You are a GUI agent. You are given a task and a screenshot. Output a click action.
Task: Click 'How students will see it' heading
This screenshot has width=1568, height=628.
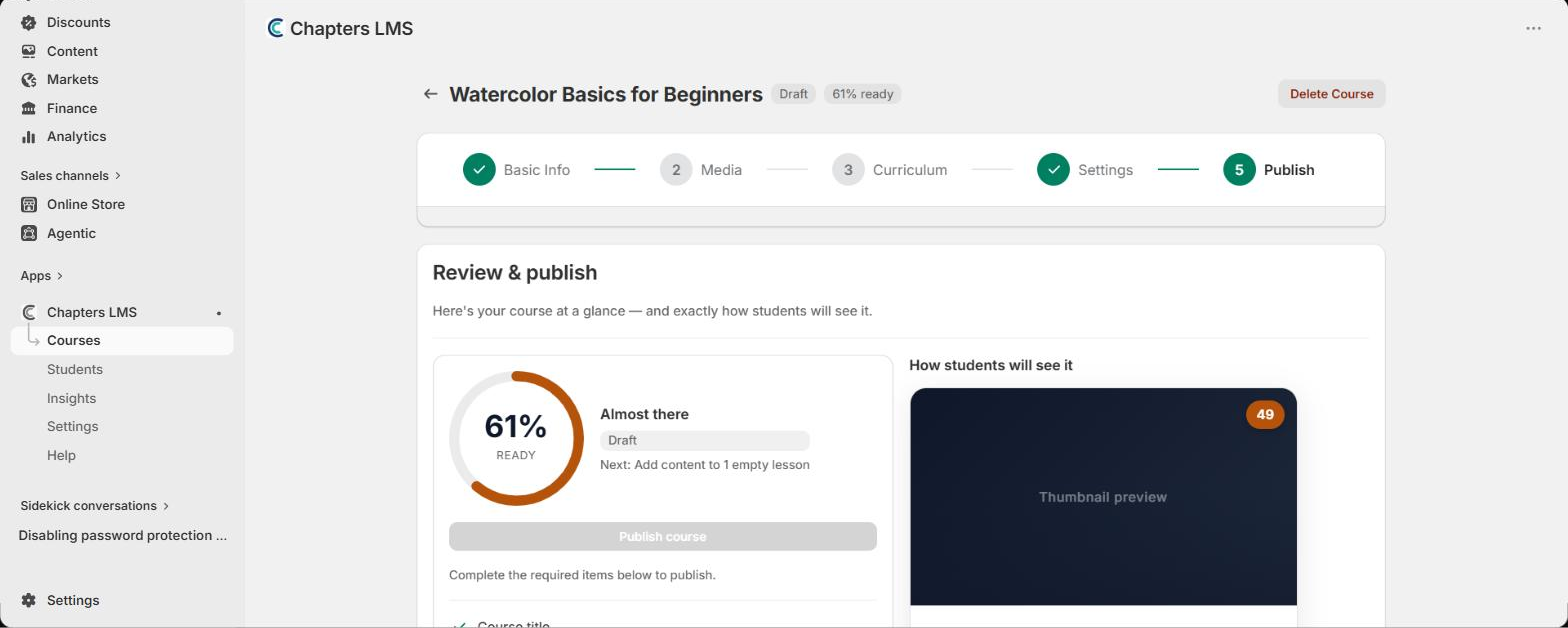coord(991,365)
